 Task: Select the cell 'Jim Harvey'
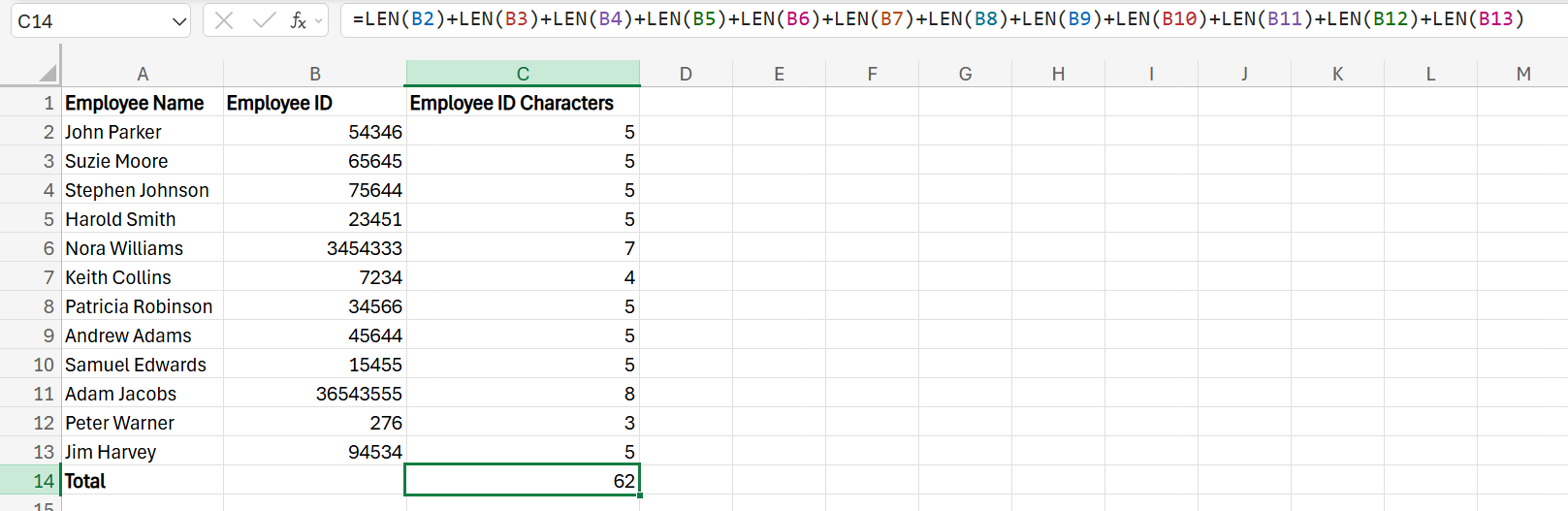coord(143,452)
